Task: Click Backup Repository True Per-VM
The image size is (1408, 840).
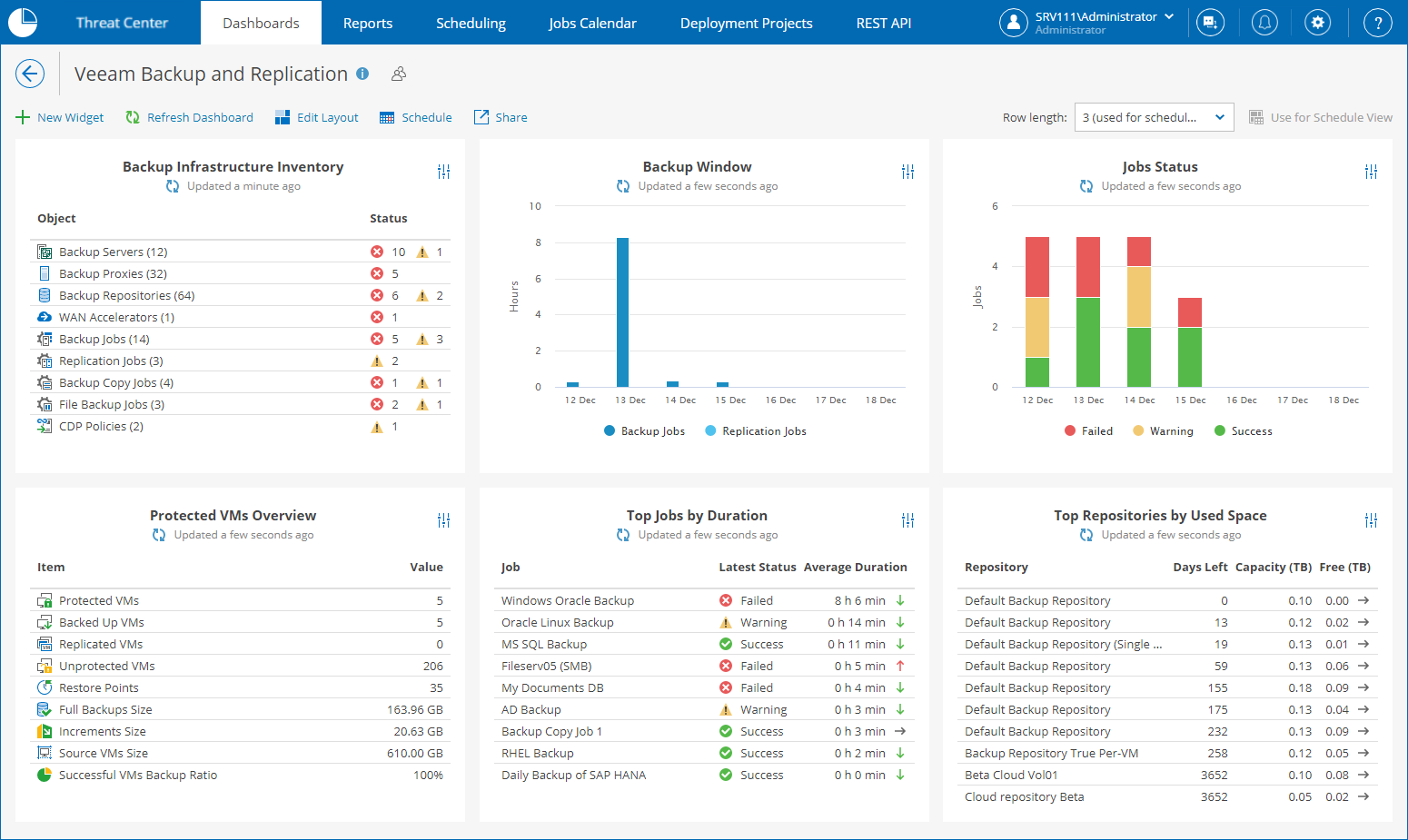Action: click(1052, 753)
